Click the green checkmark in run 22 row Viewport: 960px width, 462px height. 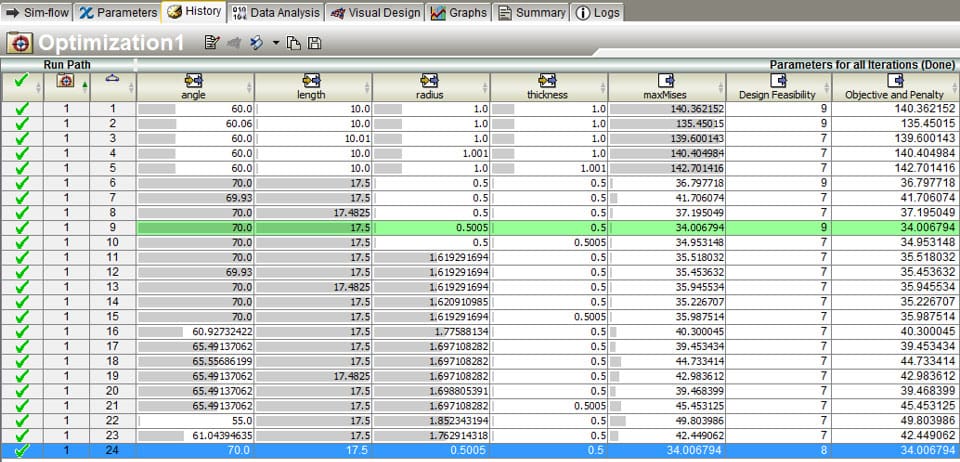tap(22, 421)
